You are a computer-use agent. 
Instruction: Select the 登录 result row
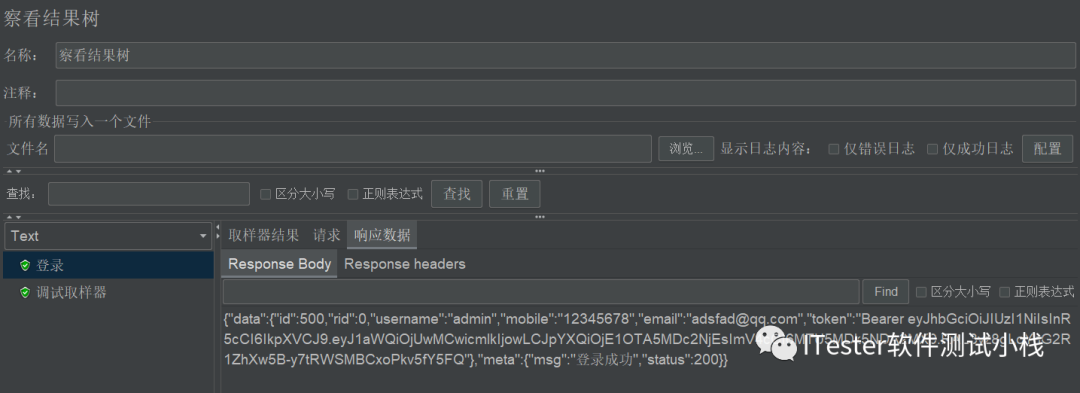point(108,265)
